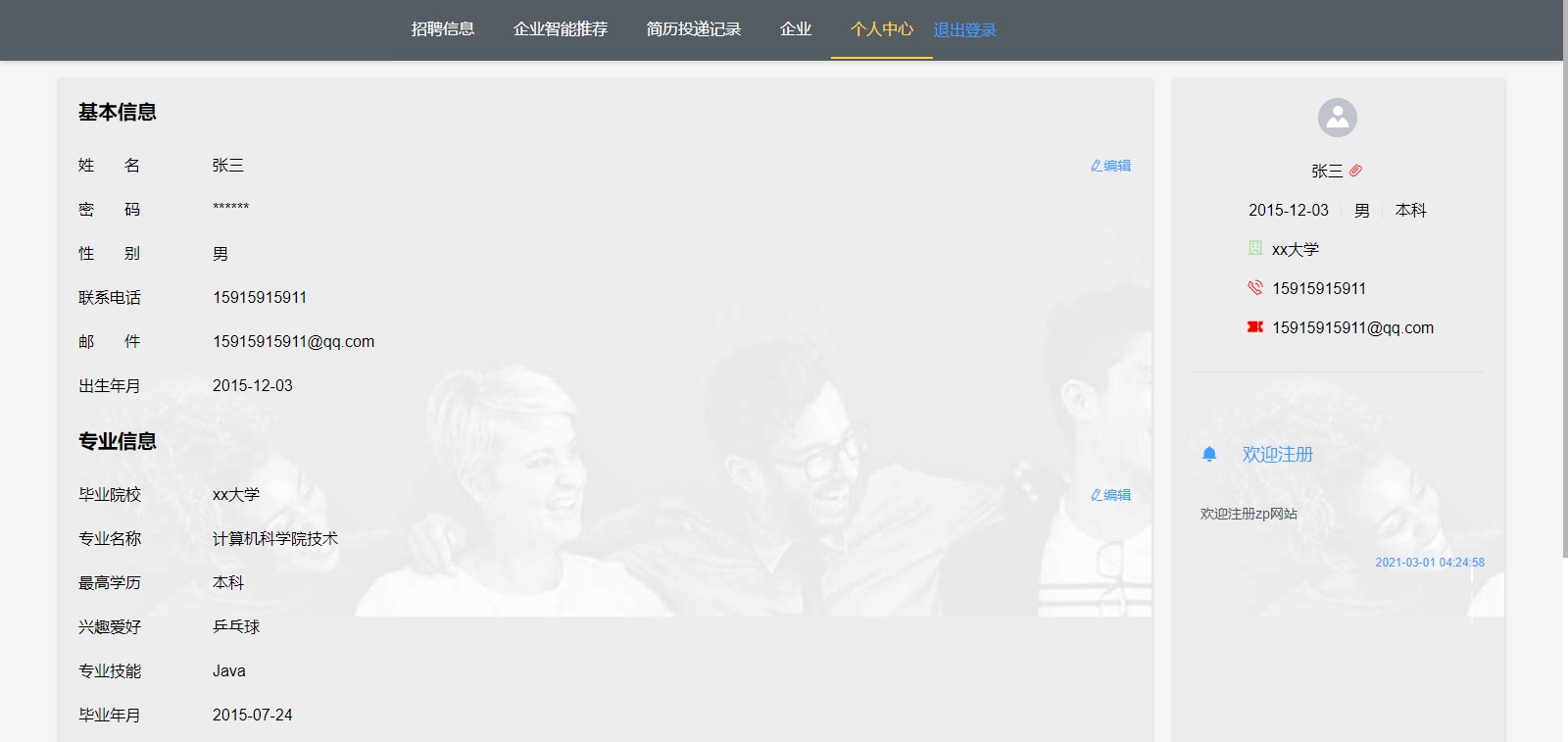Open the 招聘信息 menu item
Image resolution: width=1568 pixels, height=742 pixels.
pos(443,29)
